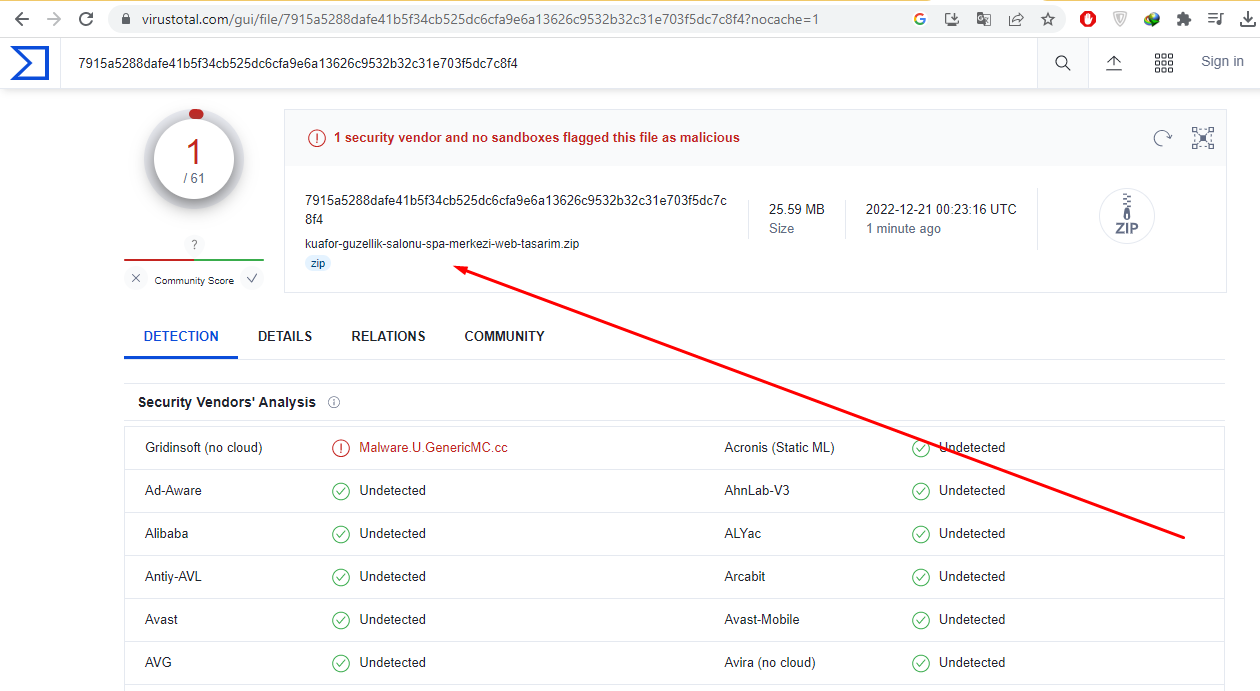Open the COMMUNITY tab
Image resolution: width=1260 pixels, height=691 pixels.
(504, 336)
